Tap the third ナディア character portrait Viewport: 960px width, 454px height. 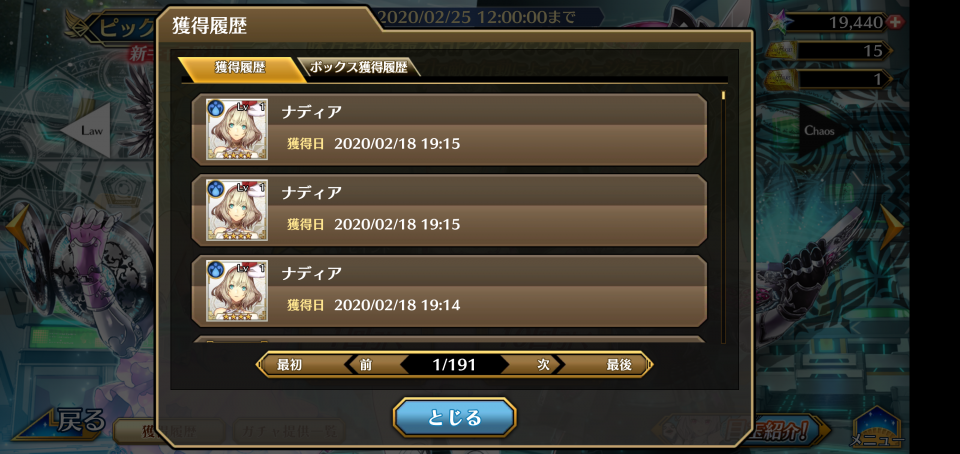(x=237, y=291)
